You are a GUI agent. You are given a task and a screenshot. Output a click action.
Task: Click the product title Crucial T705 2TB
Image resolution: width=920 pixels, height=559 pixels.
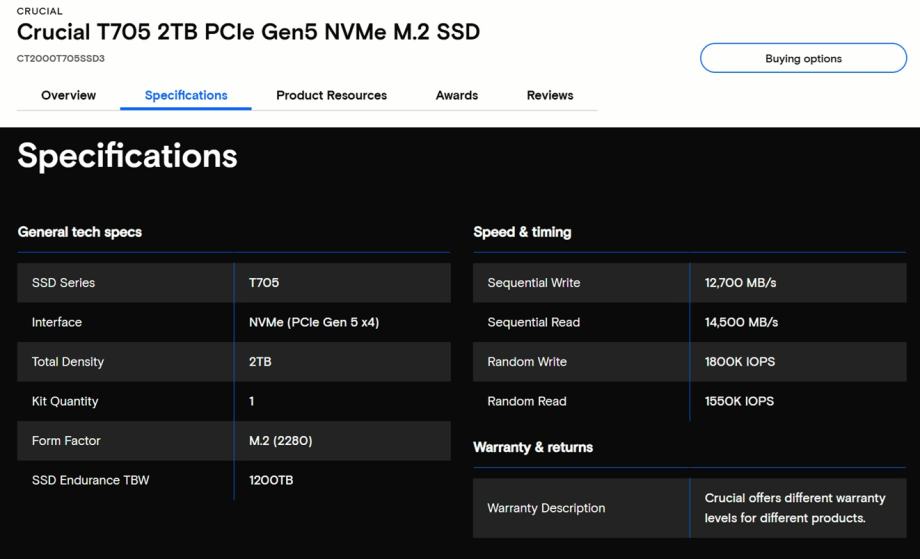248,32
